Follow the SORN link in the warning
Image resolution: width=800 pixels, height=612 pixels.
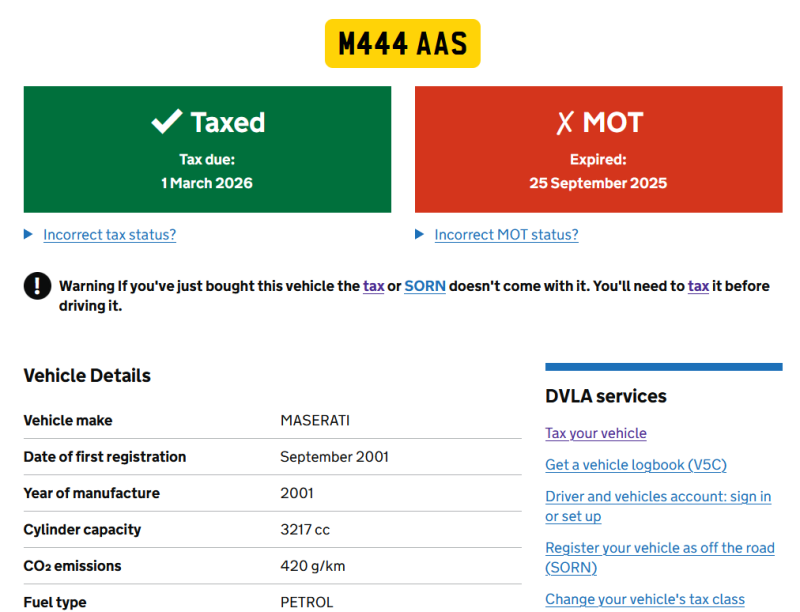point(425,286)
